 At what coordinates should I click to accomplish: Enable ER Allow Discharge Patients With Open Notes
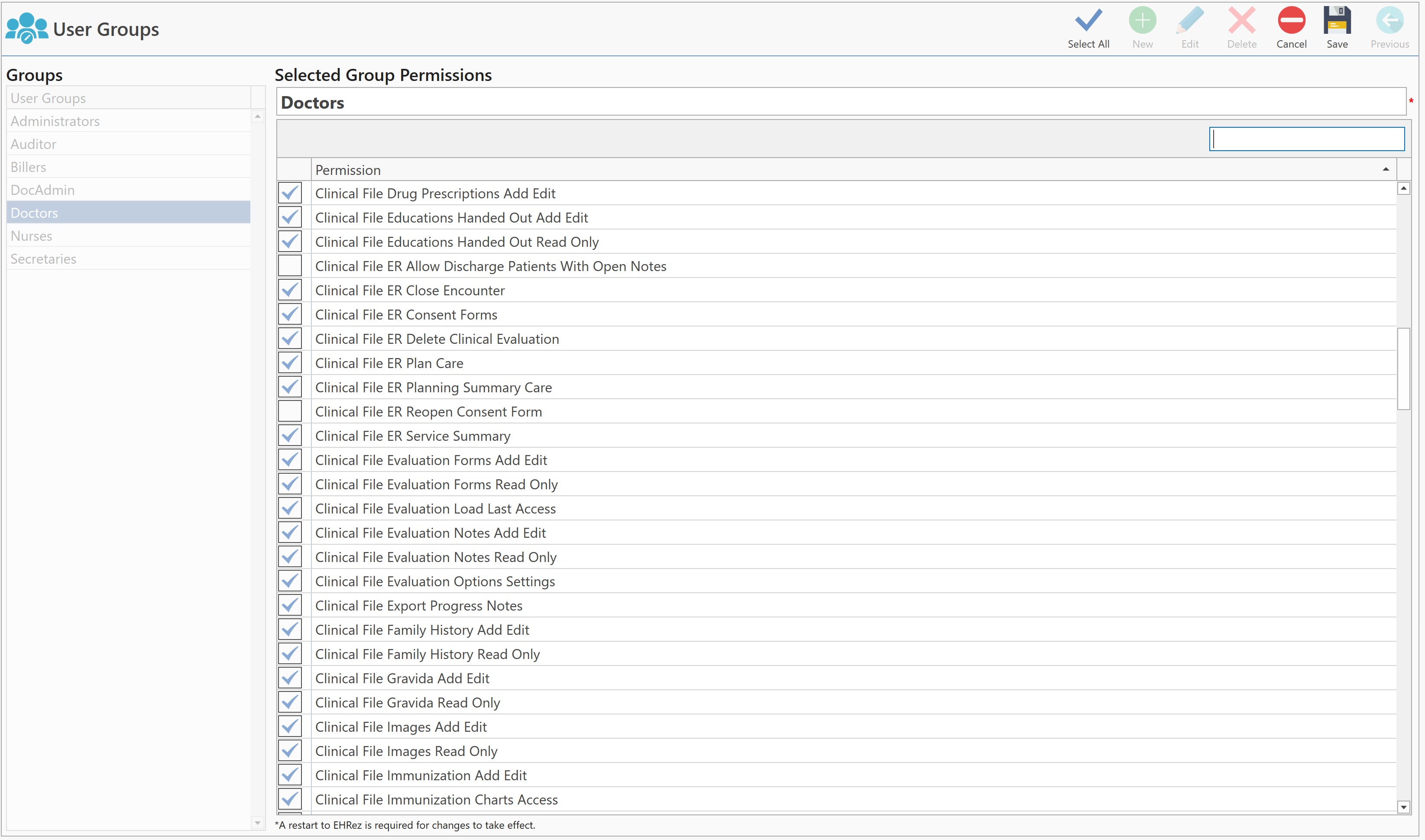click(x=290, y=266)
